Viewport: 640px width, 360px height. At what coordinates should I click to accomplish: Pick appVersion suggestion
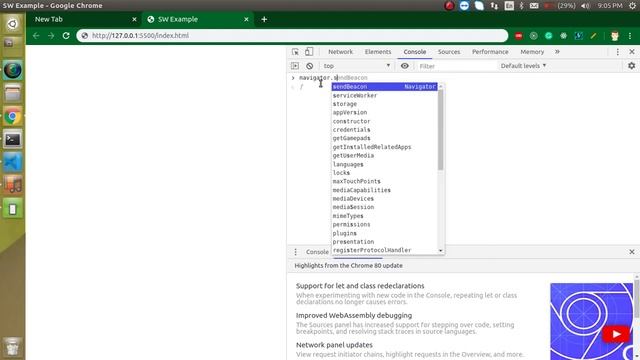point(384,112)
